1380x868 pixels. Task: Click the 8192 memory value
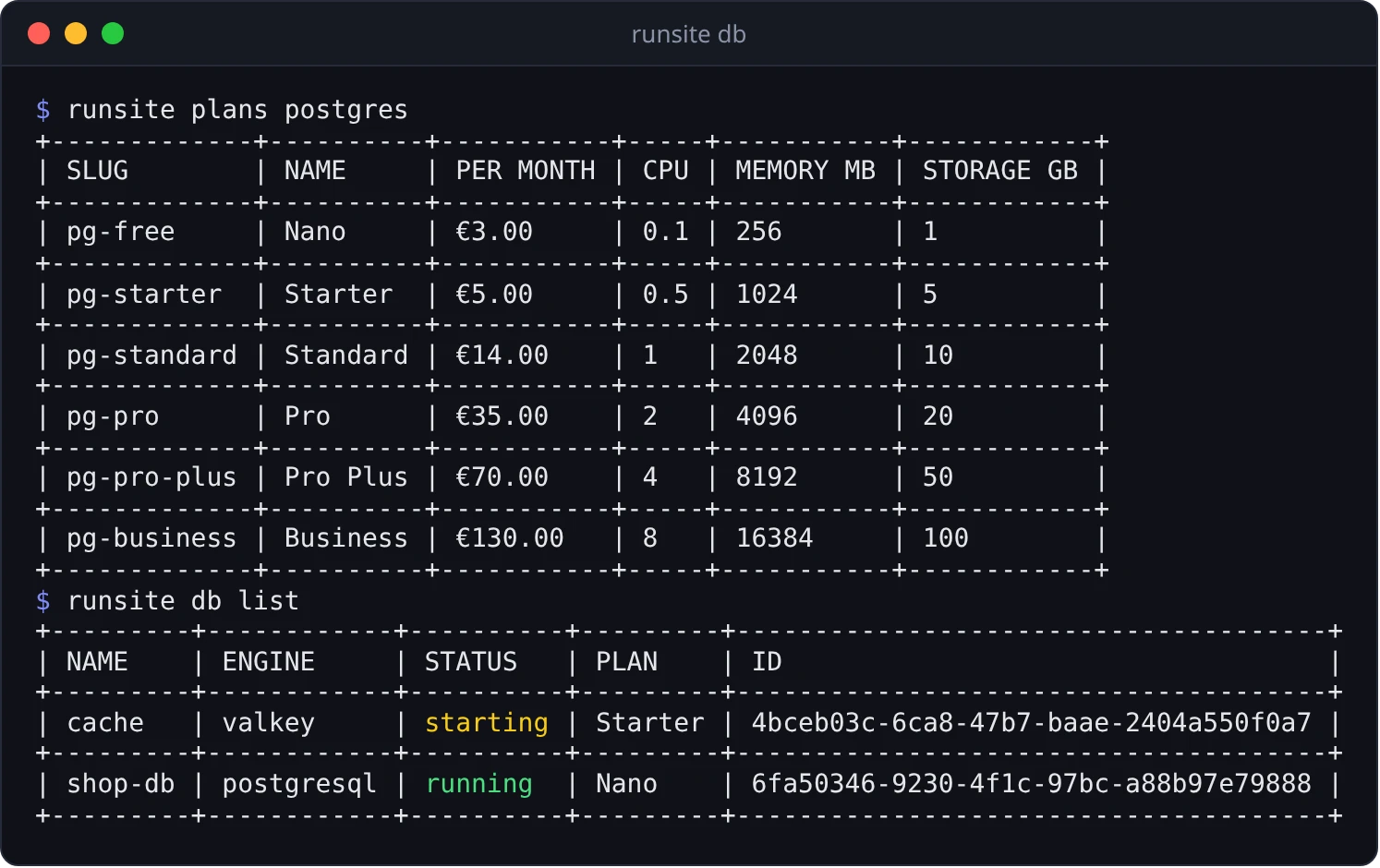[767, 477]
